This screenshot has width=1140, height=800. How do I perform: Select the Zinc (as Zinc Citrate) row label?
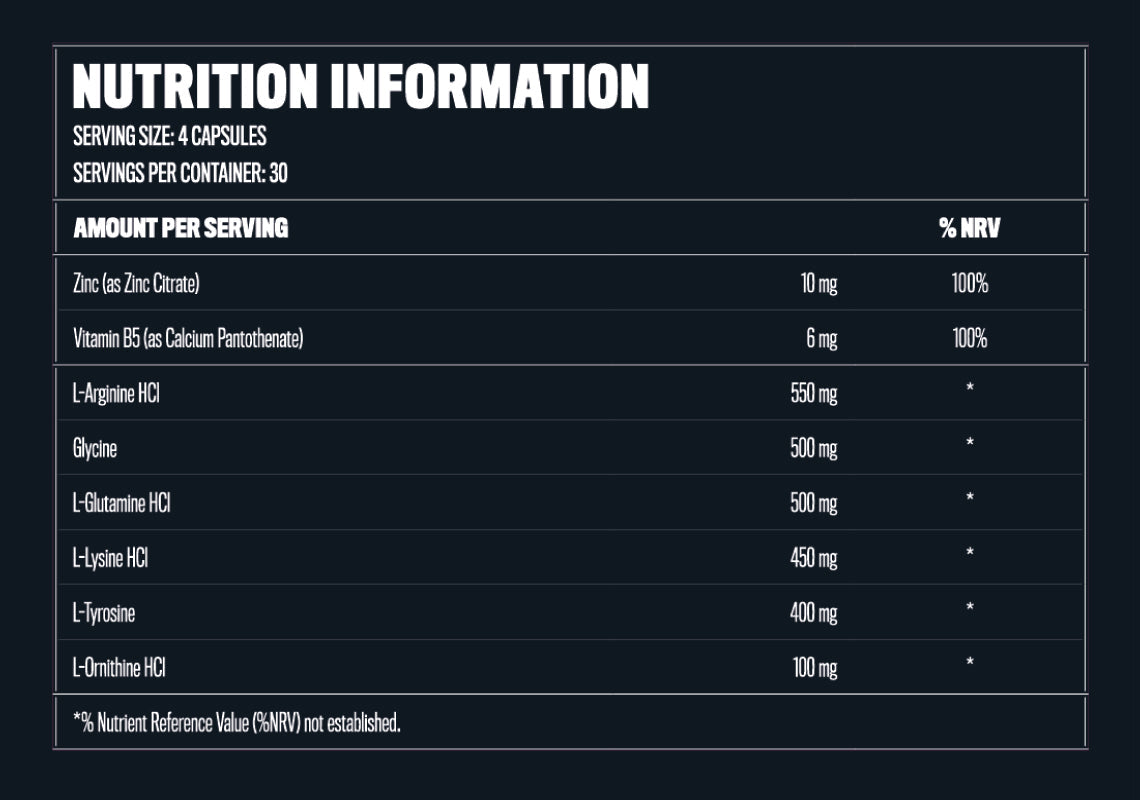click(x=136, y=284)
